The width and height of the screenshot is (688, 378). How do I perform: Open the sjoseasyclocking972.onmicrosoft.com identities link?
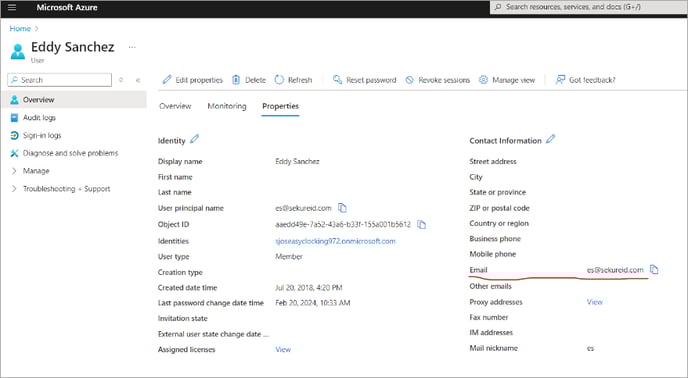click(335, 241)
